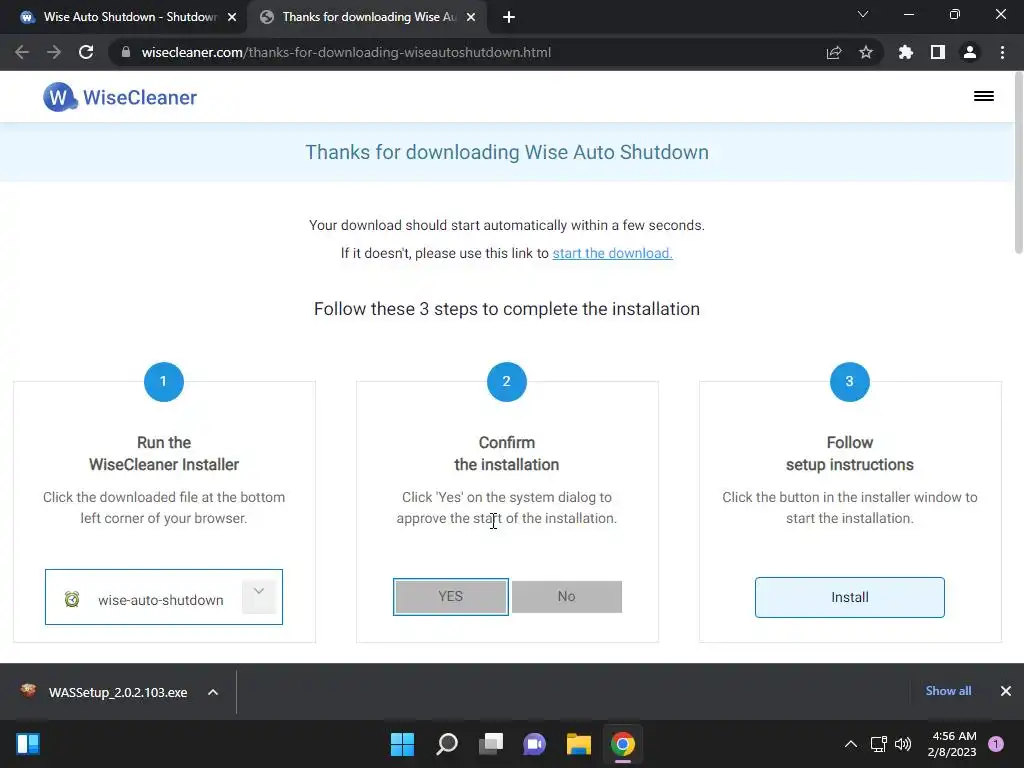The image size is (1024, 768).
Task: Click the page vertical scrollbar
Action: point(1018,163)
